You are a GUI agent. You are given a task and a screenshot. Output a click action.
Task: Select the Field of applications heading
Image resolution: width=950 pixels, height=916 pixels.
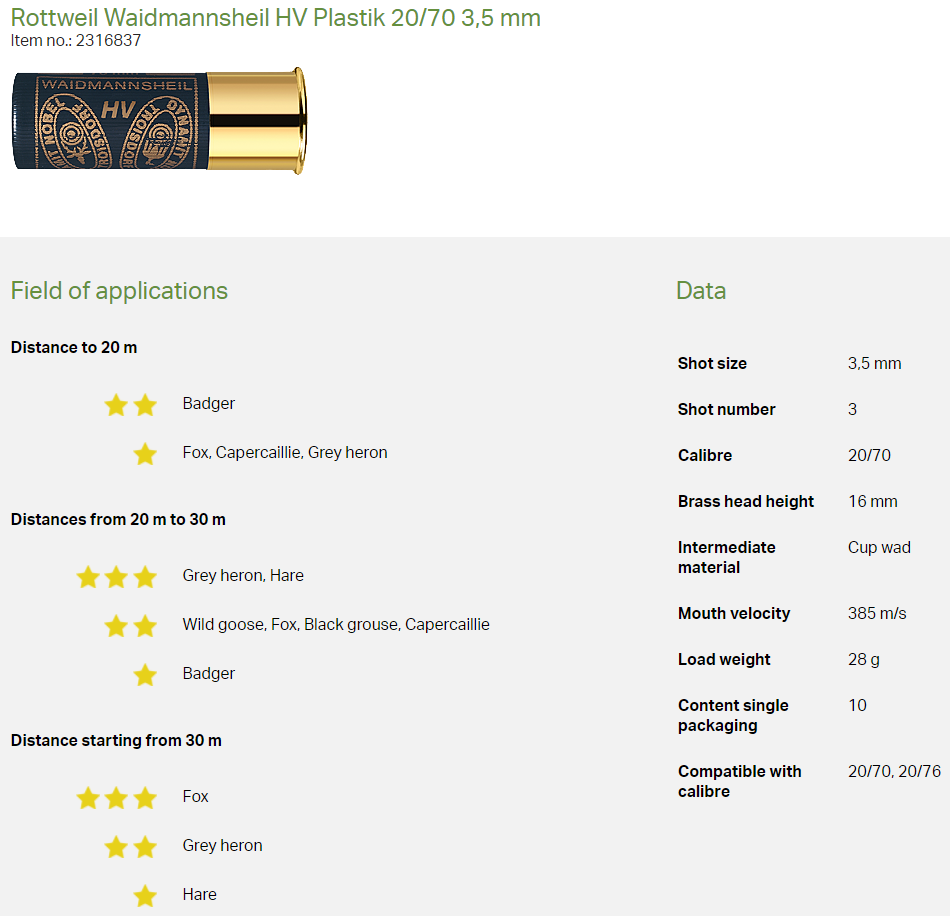(x=119, y=291)
